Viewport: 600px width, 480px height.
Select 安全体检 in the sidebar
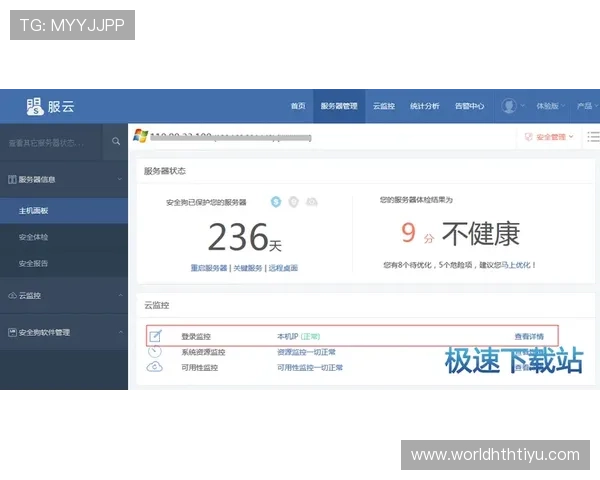34,237
